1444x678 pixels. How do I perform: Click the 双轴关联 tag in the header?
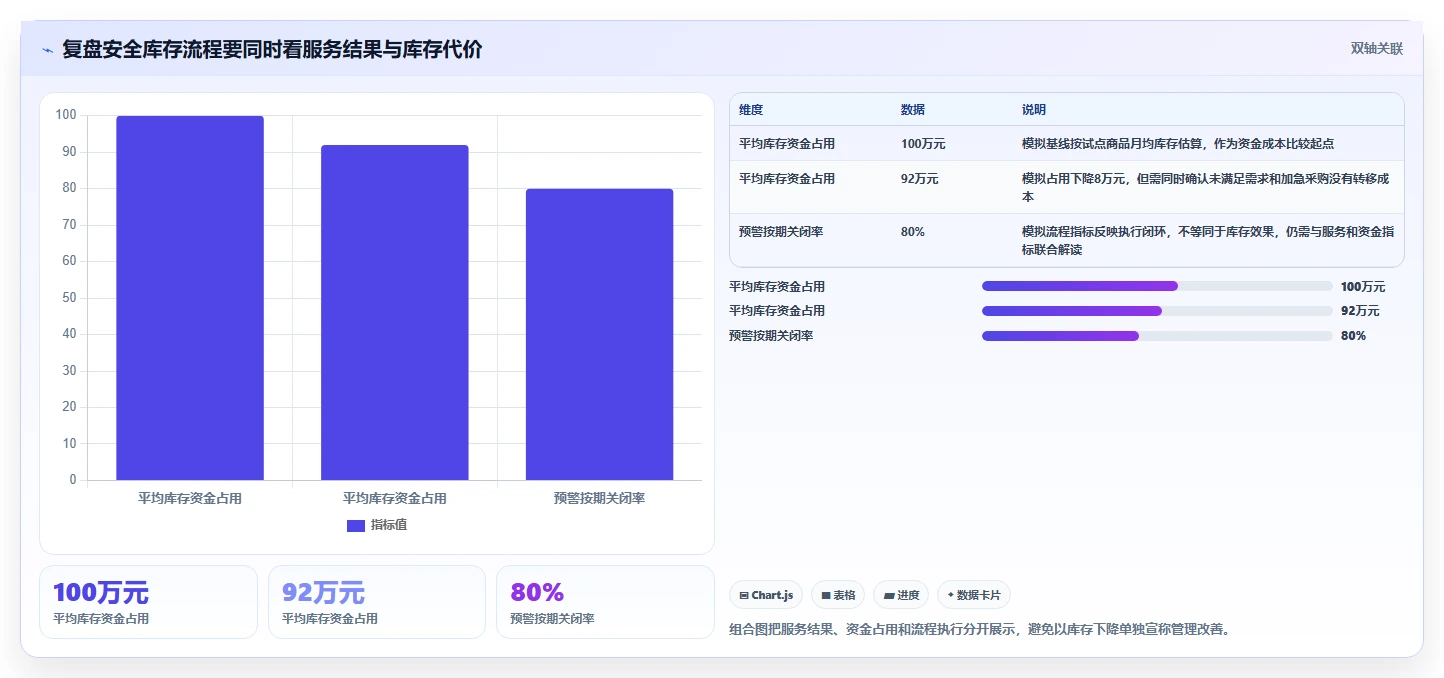point(1377,49)
